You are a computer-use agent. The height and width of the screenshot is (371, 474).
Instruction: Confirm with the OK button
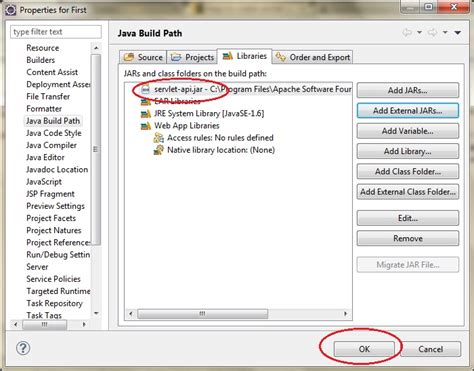coord(364,349)
